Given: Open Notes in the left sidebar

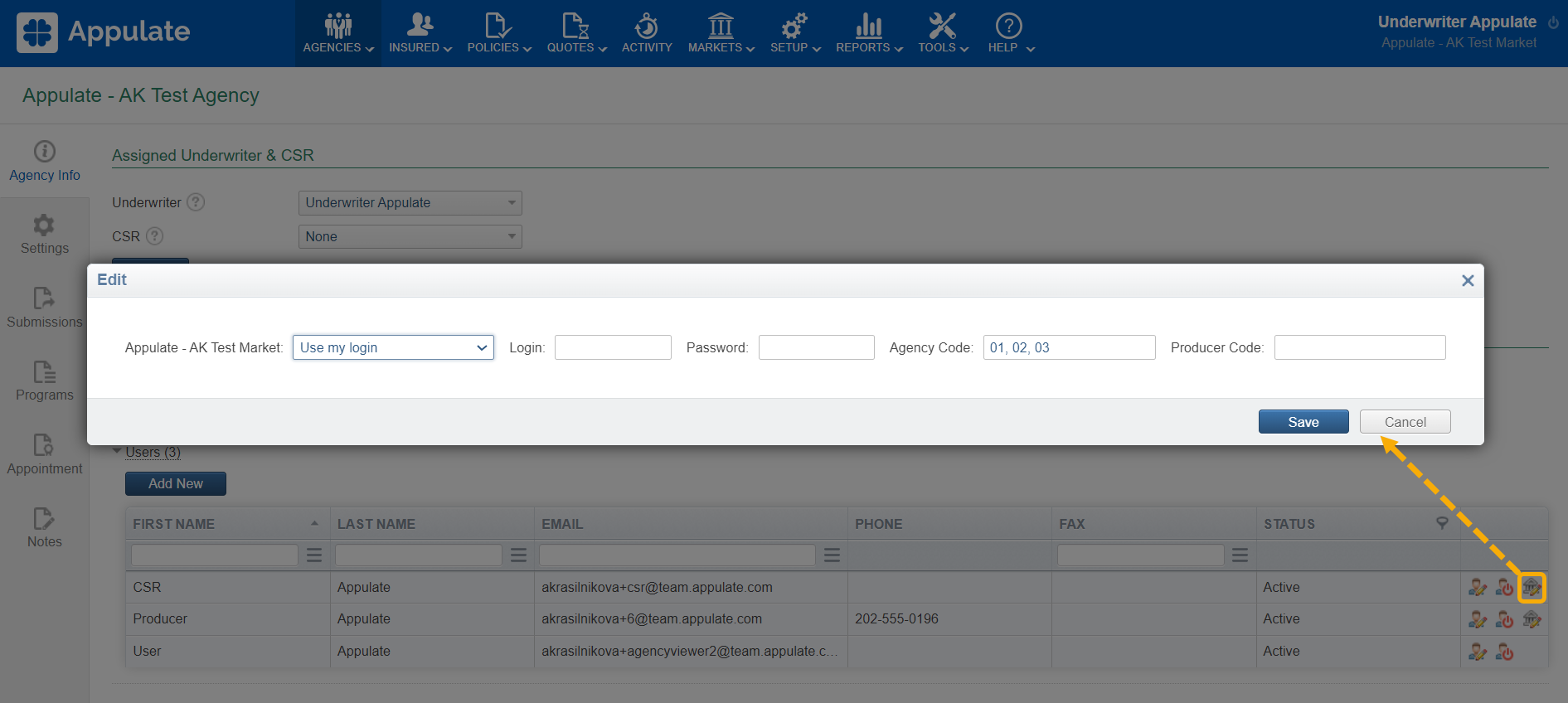Looking at the screenshot, I should click(44, 528).
